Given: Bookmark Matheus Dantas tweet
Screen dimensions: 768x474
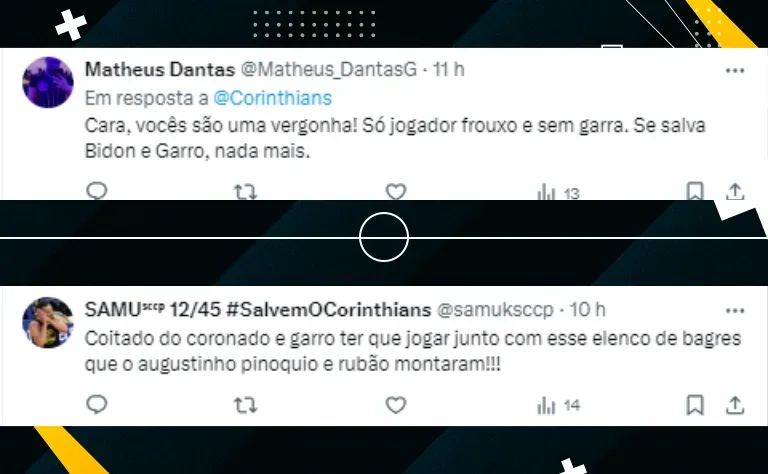Looking at the screenshot, I should [695, 191].
